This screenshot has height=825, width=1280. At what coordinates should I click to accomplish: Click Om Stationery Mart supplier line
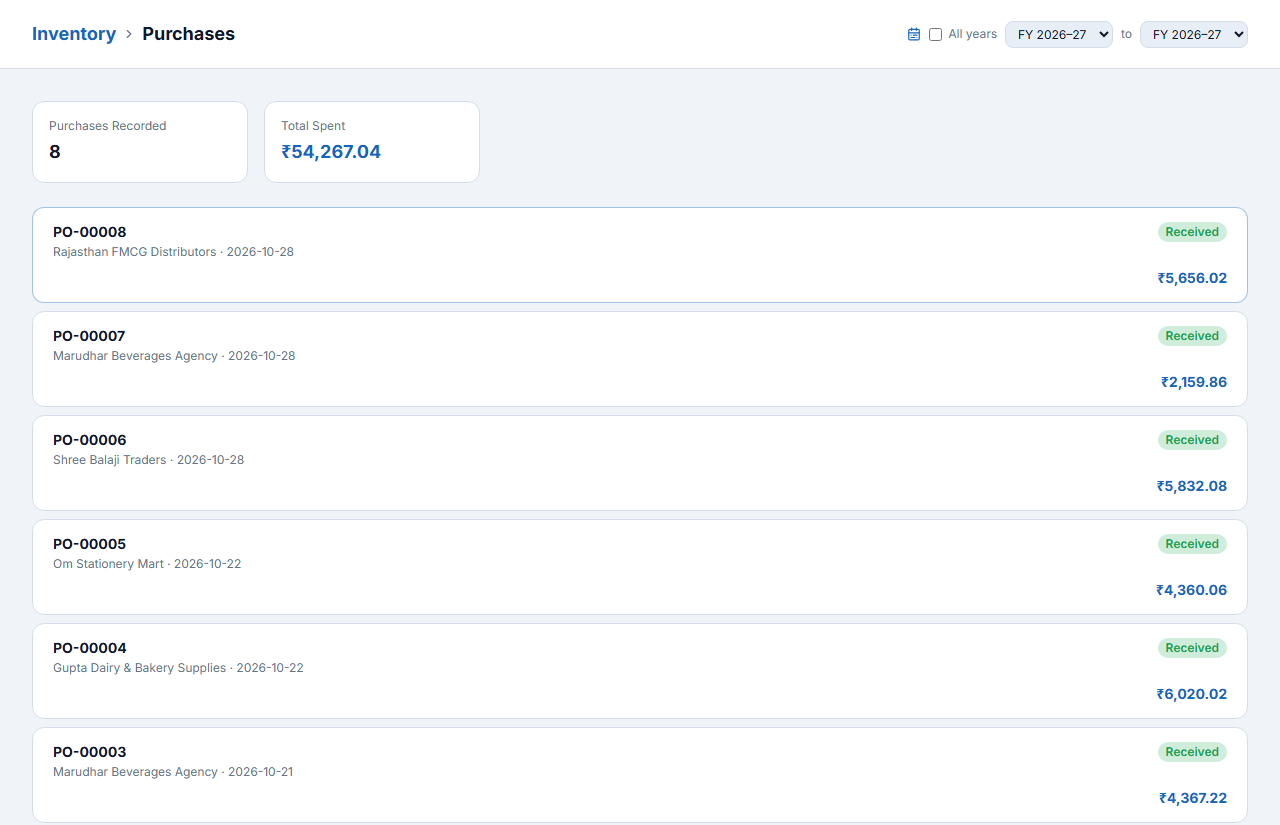click(147, 564)
